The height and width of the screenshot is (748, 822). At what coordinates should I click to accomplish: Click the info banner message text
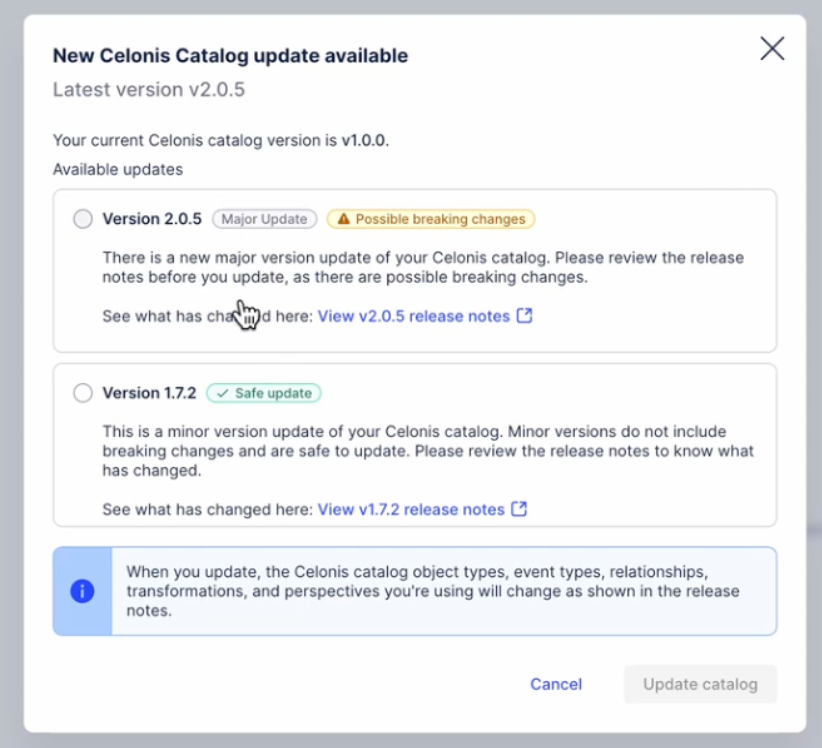click(432, 591)
